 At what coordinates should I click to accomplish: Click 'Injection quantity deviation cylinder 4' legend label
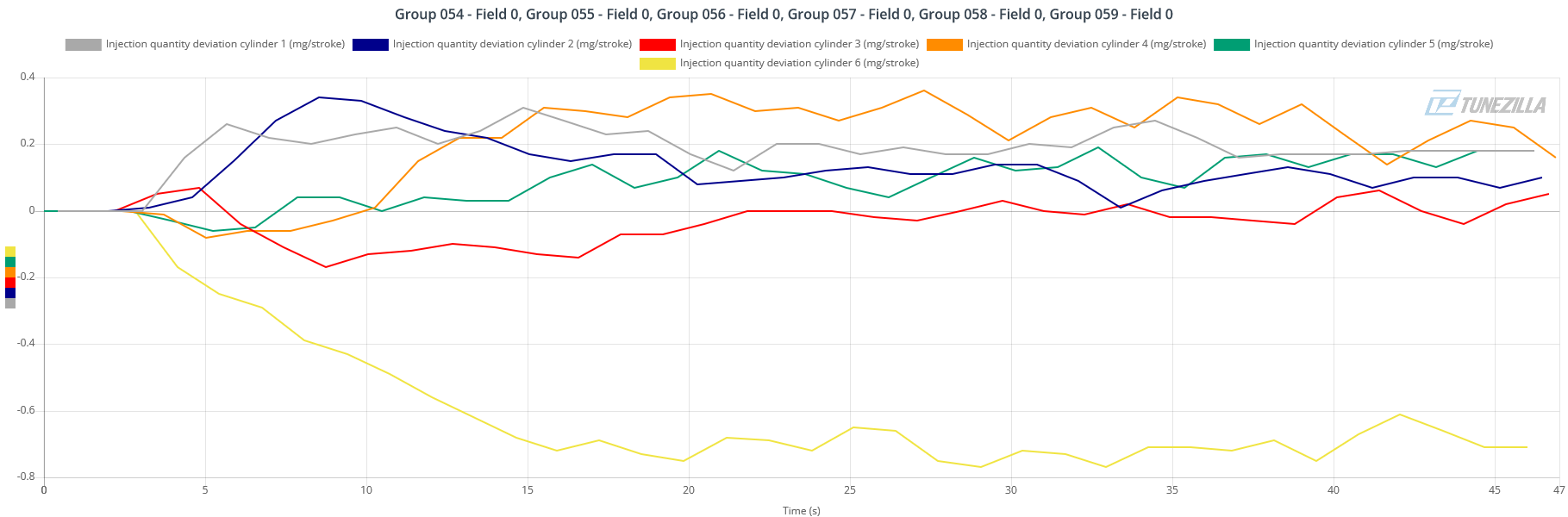(1086, 44)
